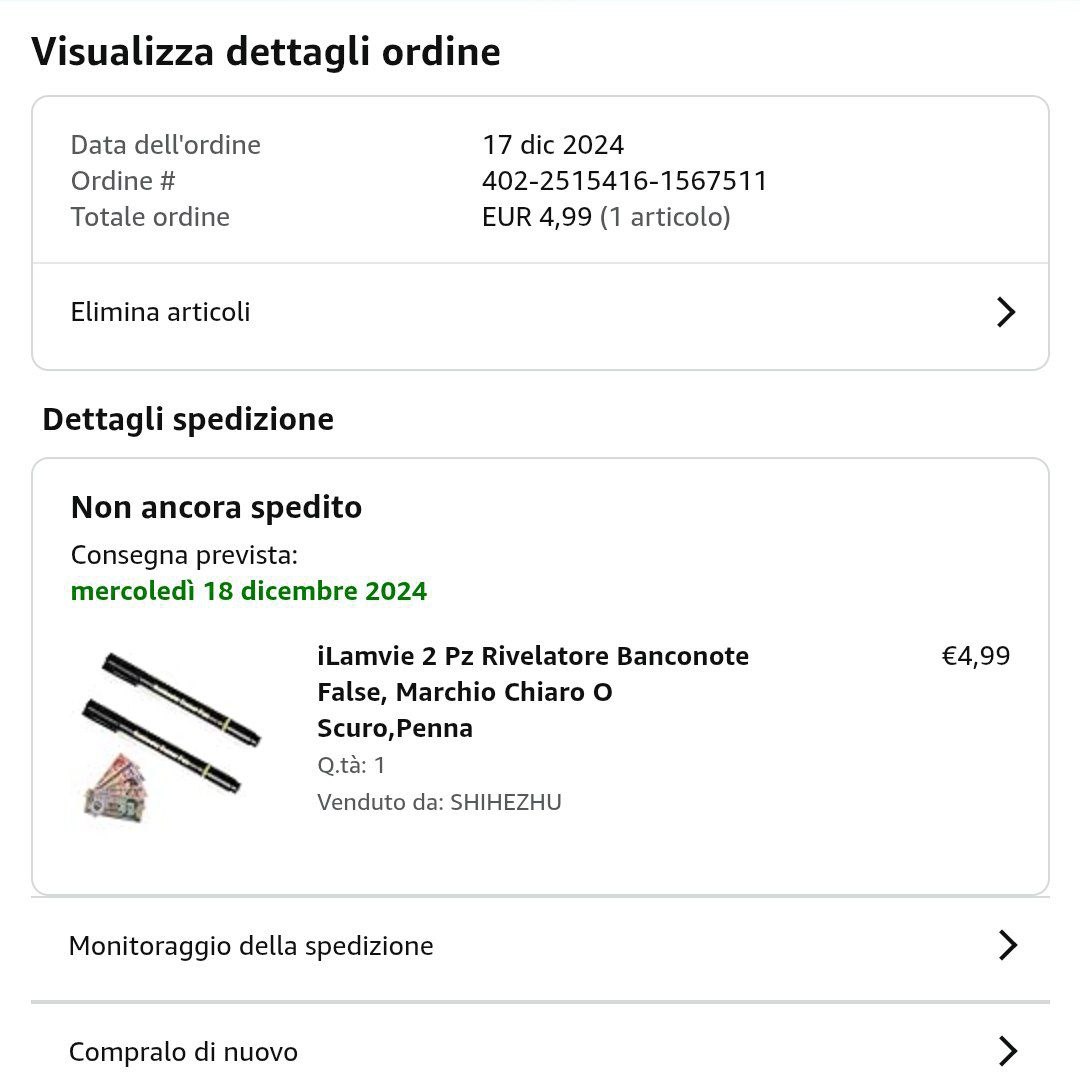Click the Dettagli spedizione section heading
The height and width of the screenshot is (1086, 1080).
tap(188, 420)
